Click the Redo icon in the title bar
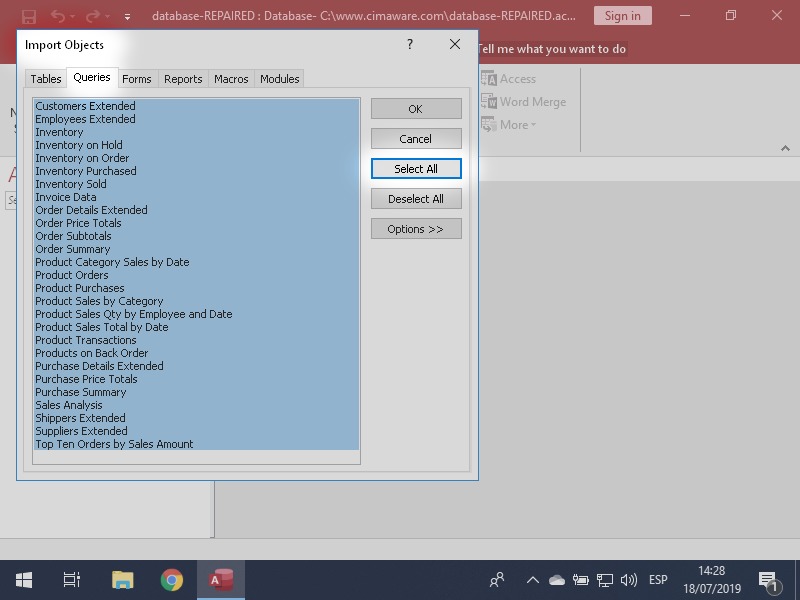 click(x=91, y=16)
